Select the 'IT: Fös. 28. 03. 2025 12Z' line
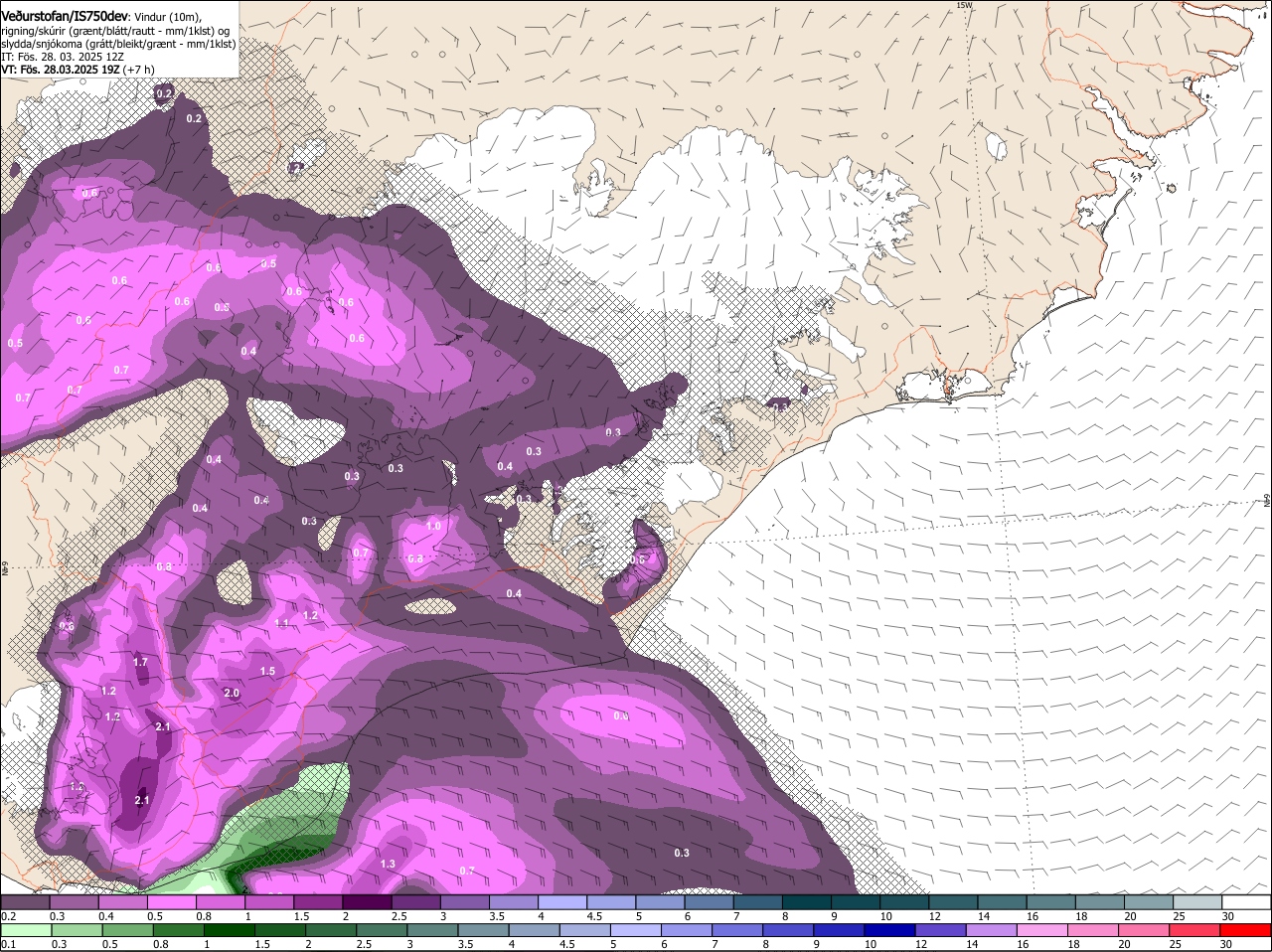This screenshot has height=952, width=1272. 63,58
